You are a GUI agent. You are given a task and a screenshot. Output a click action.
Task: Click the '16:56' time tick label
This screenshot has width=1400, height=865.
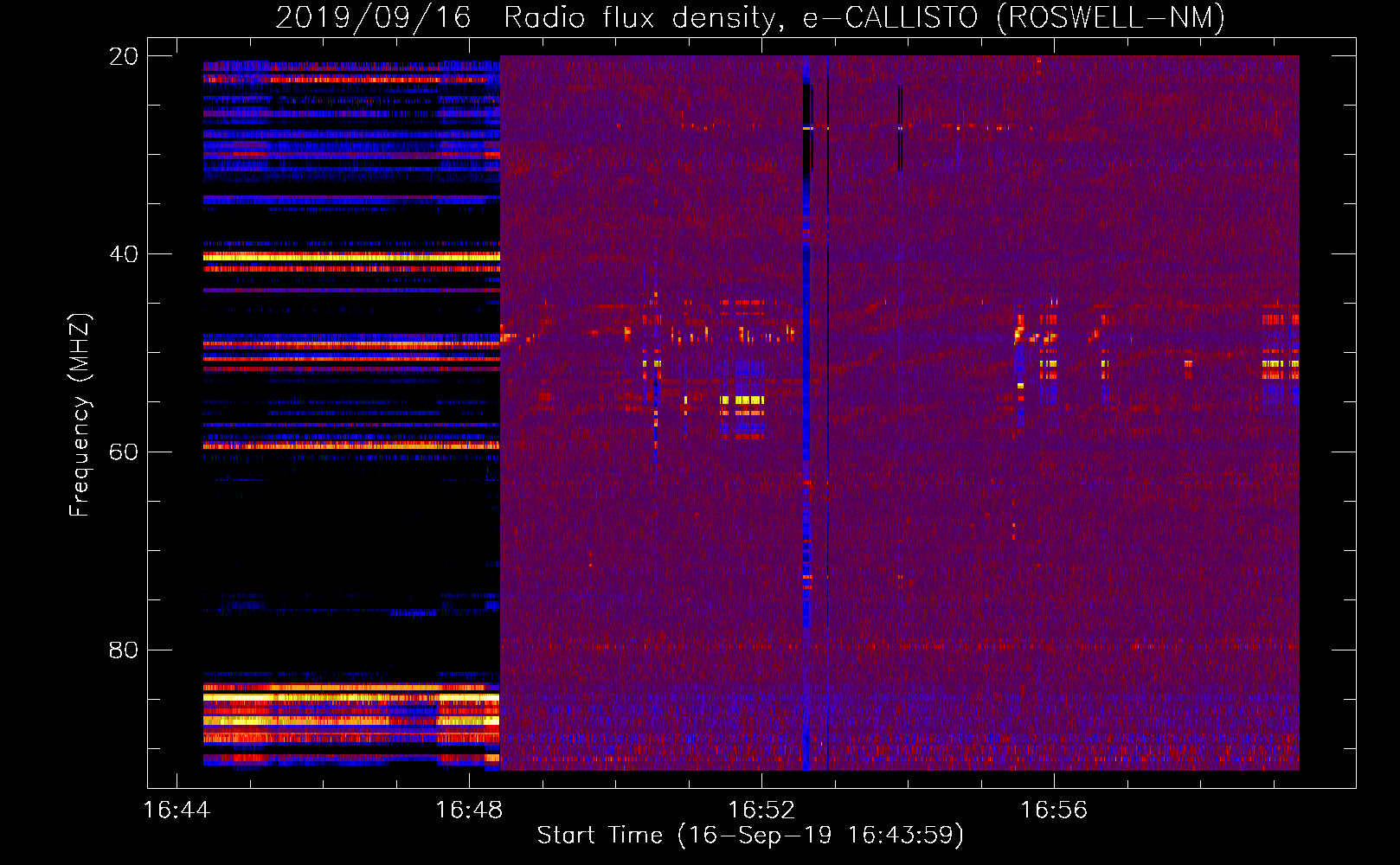pos(1054,810)
